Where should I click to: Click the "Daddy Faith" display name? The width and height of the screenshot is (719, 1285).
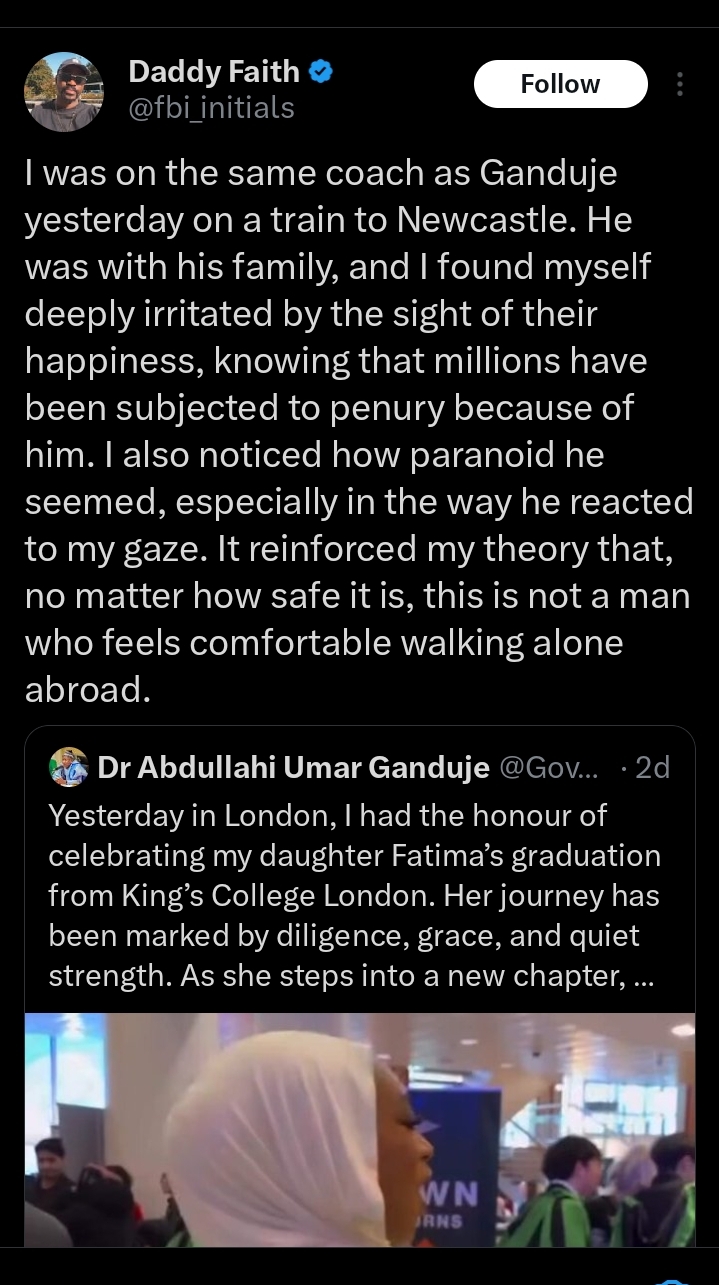[x=214, y=71]
